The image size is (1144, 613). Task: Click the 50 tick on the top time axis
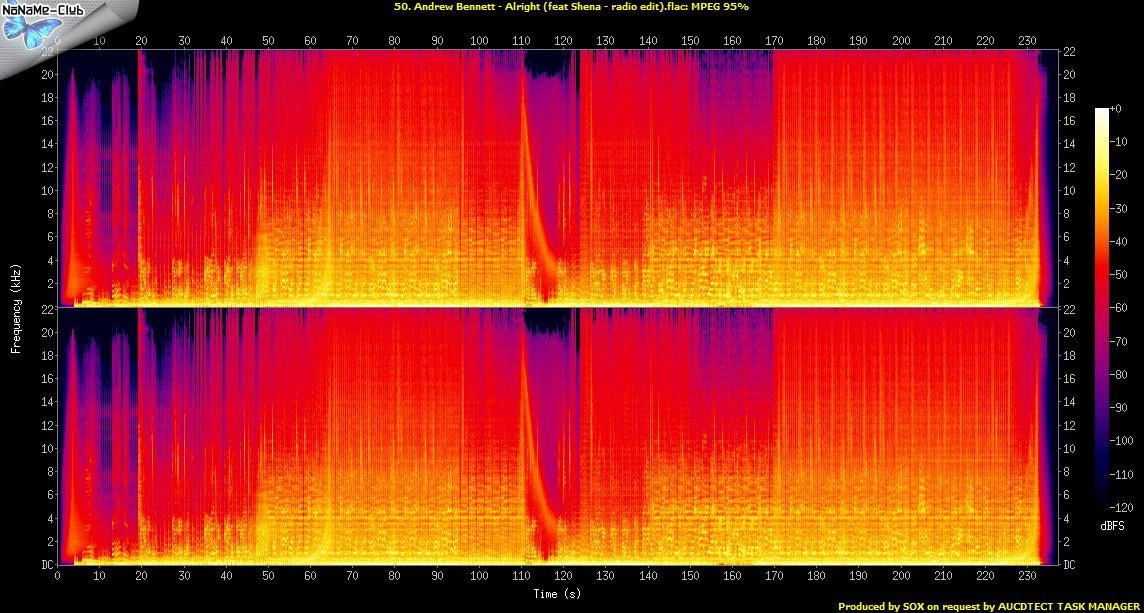pyautogui.click(x=268, y=42)
